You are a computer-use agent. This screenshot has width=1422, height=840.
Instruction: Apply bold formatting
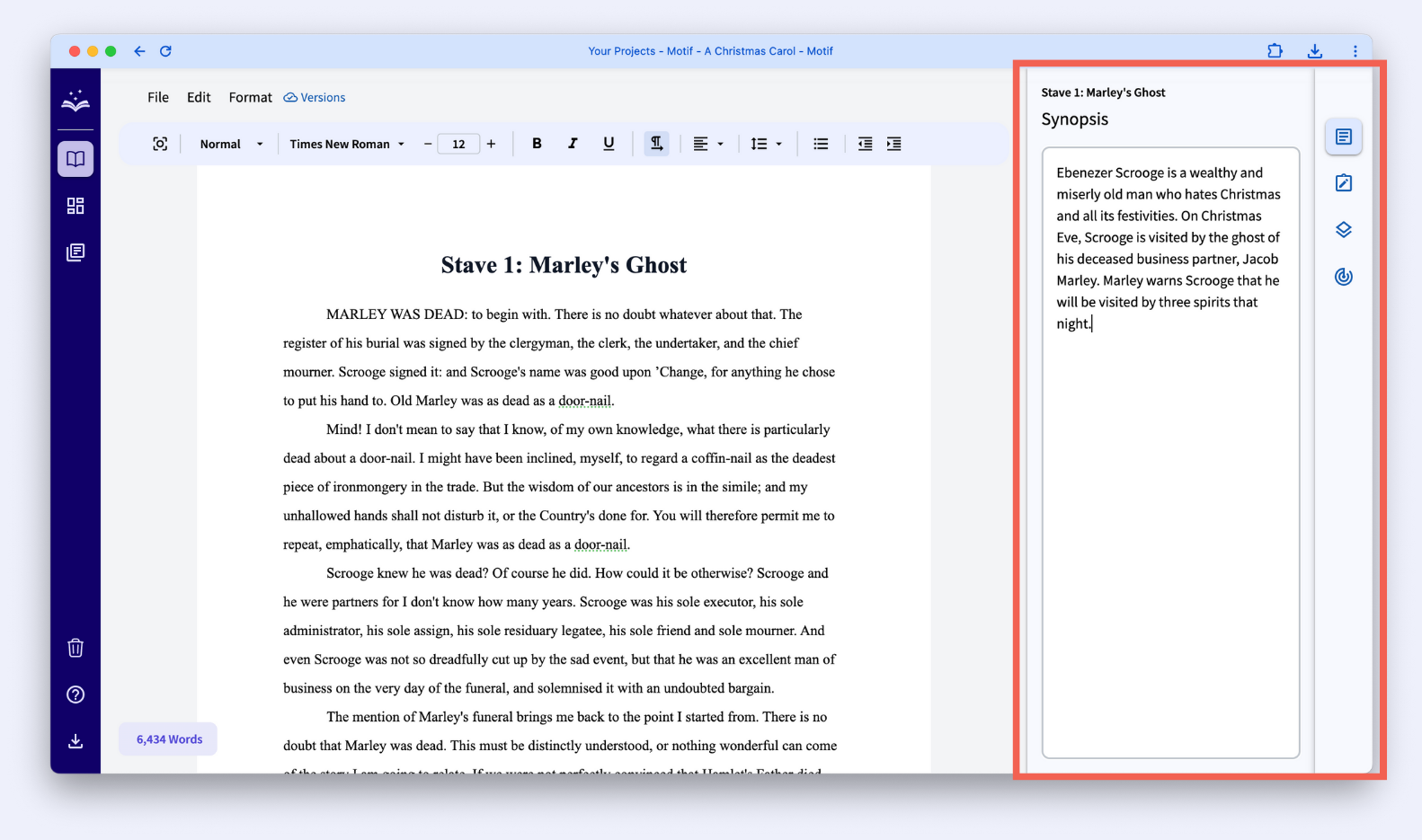click(x=537, y=144)
